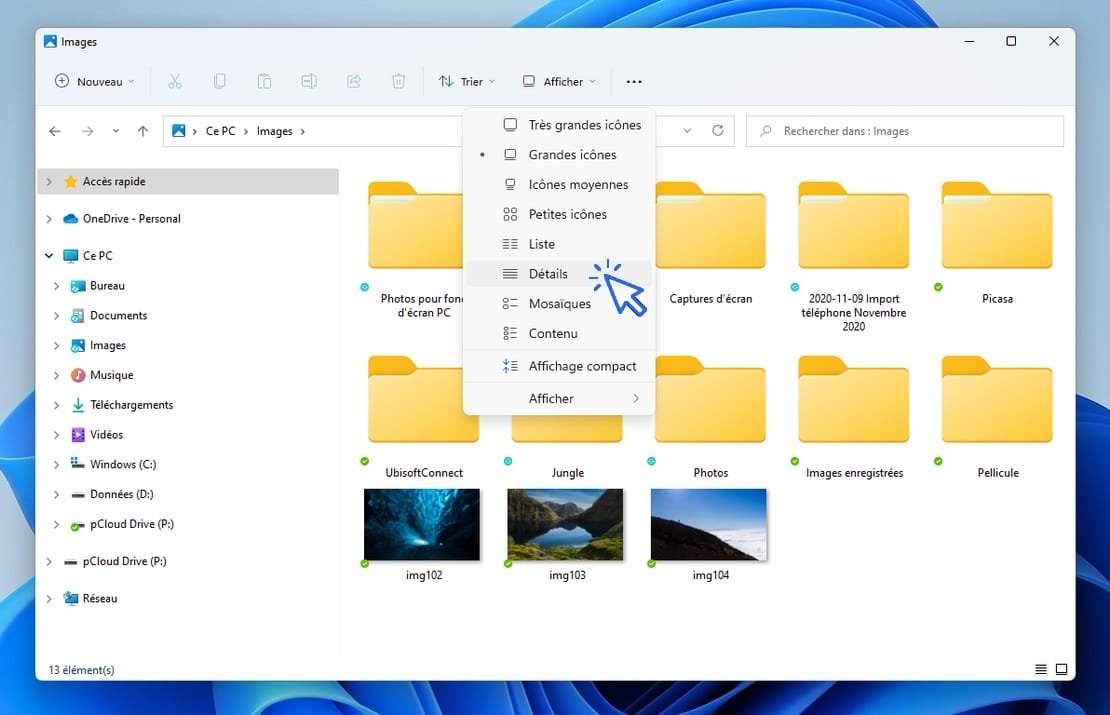Open the Picasa folder
Screen dimensions: 1110x715
point(997,243)
